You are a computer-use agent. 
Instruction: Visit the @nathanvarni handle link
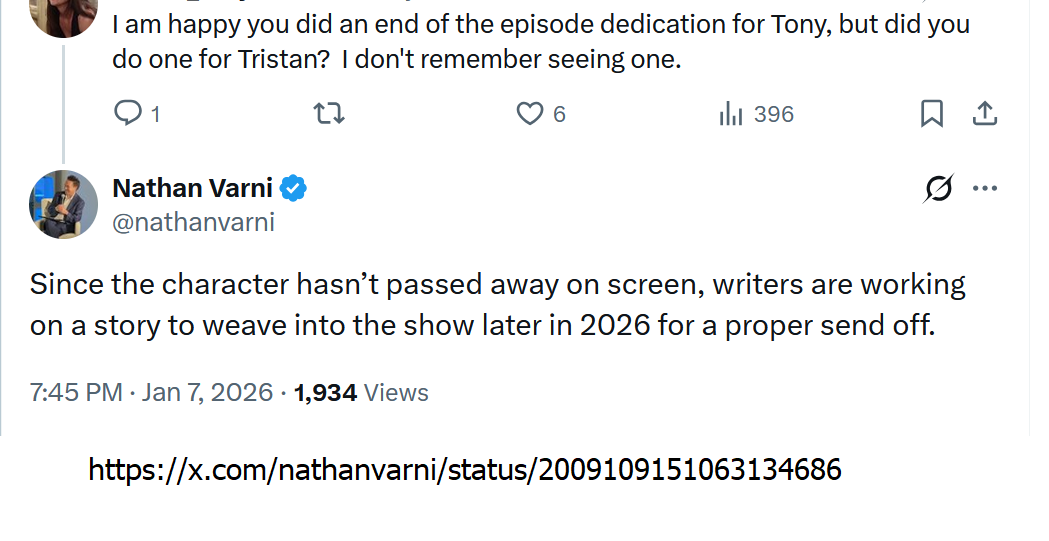pyautogui.click(x=193, y=222)
